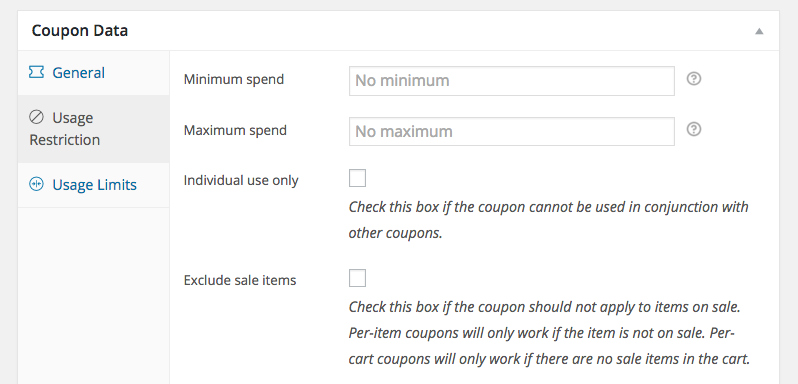
Task: Click the Minimum spend help question mark
Action: pos(694,79)
